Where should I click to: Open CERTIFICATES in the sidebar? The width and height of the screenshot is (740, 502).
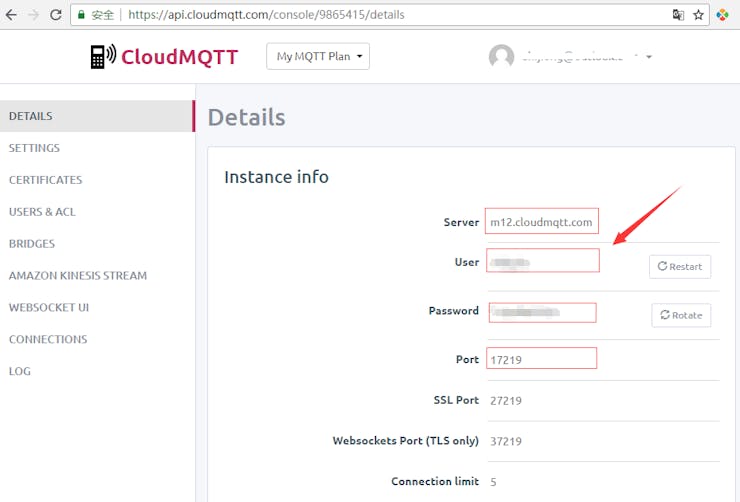tap(45, 180)
